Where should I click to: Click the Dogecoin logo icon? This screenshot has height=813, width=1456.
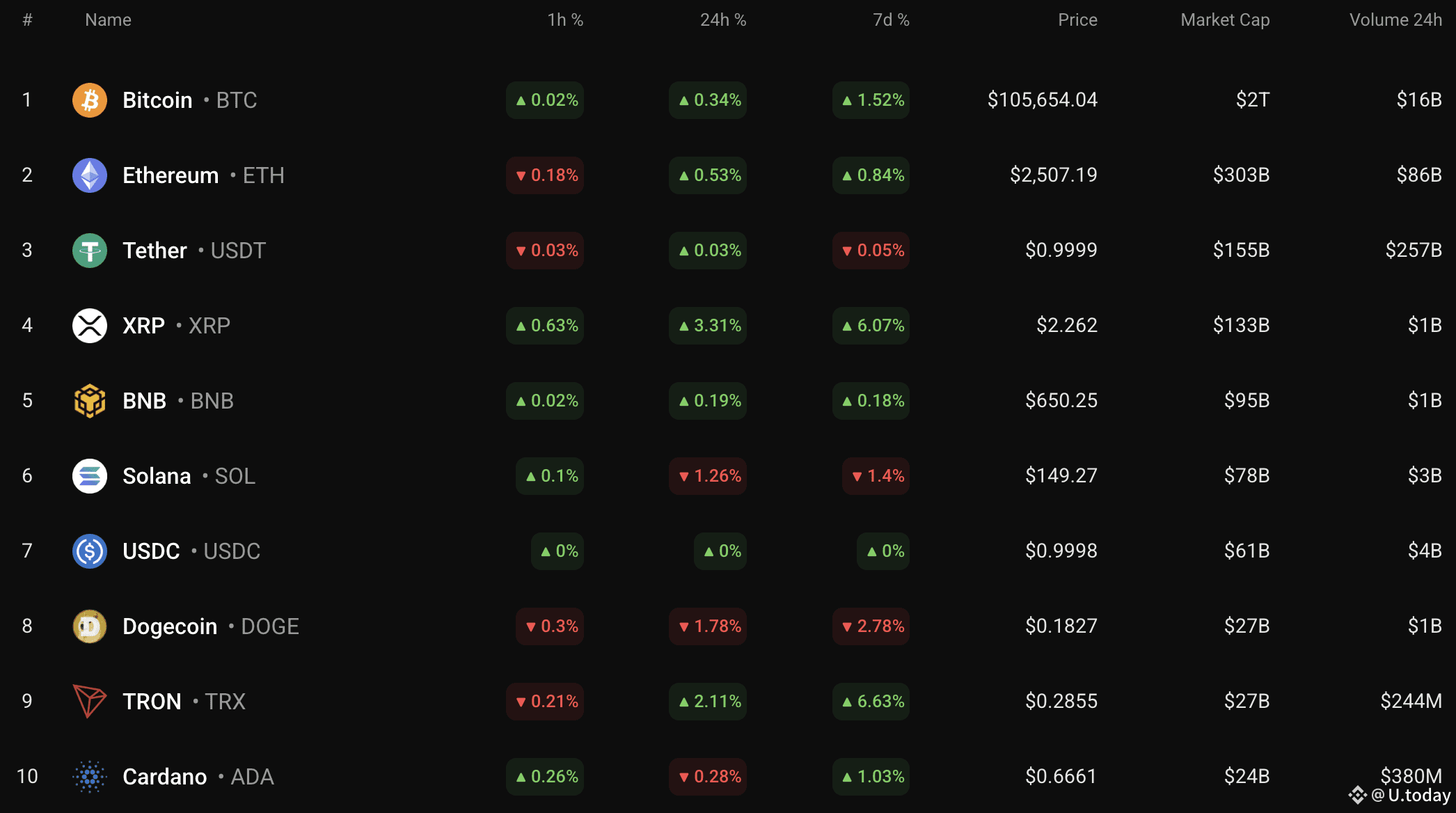point(90,626)
